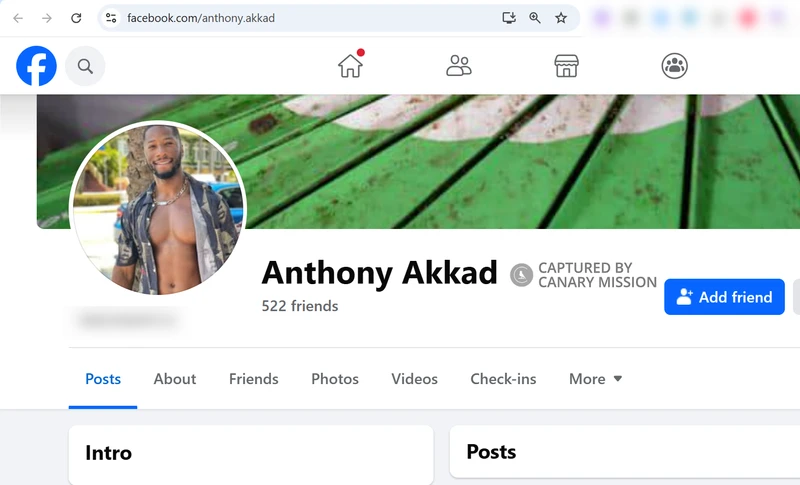Click the browser reload icon
The height and width of the screenshot is (485, 800).
tap(76, 18)
